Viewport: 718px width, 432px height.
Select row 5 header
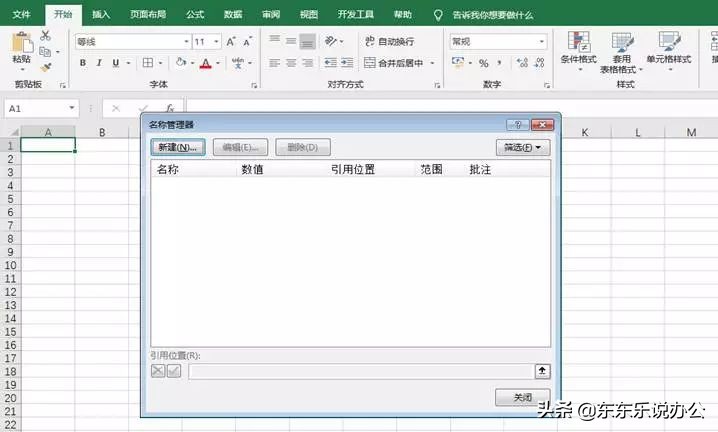(11, 199)
